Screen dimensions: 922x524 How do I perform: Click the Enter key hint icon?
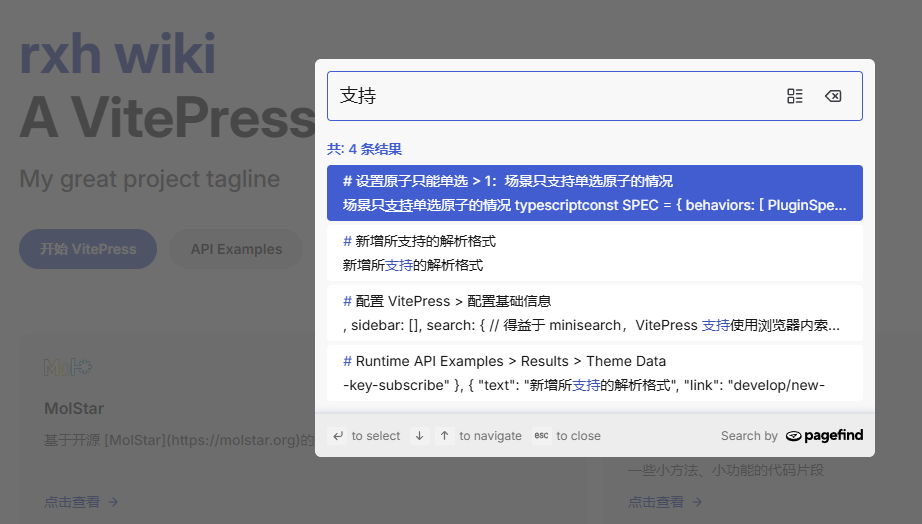pos(338,436)
